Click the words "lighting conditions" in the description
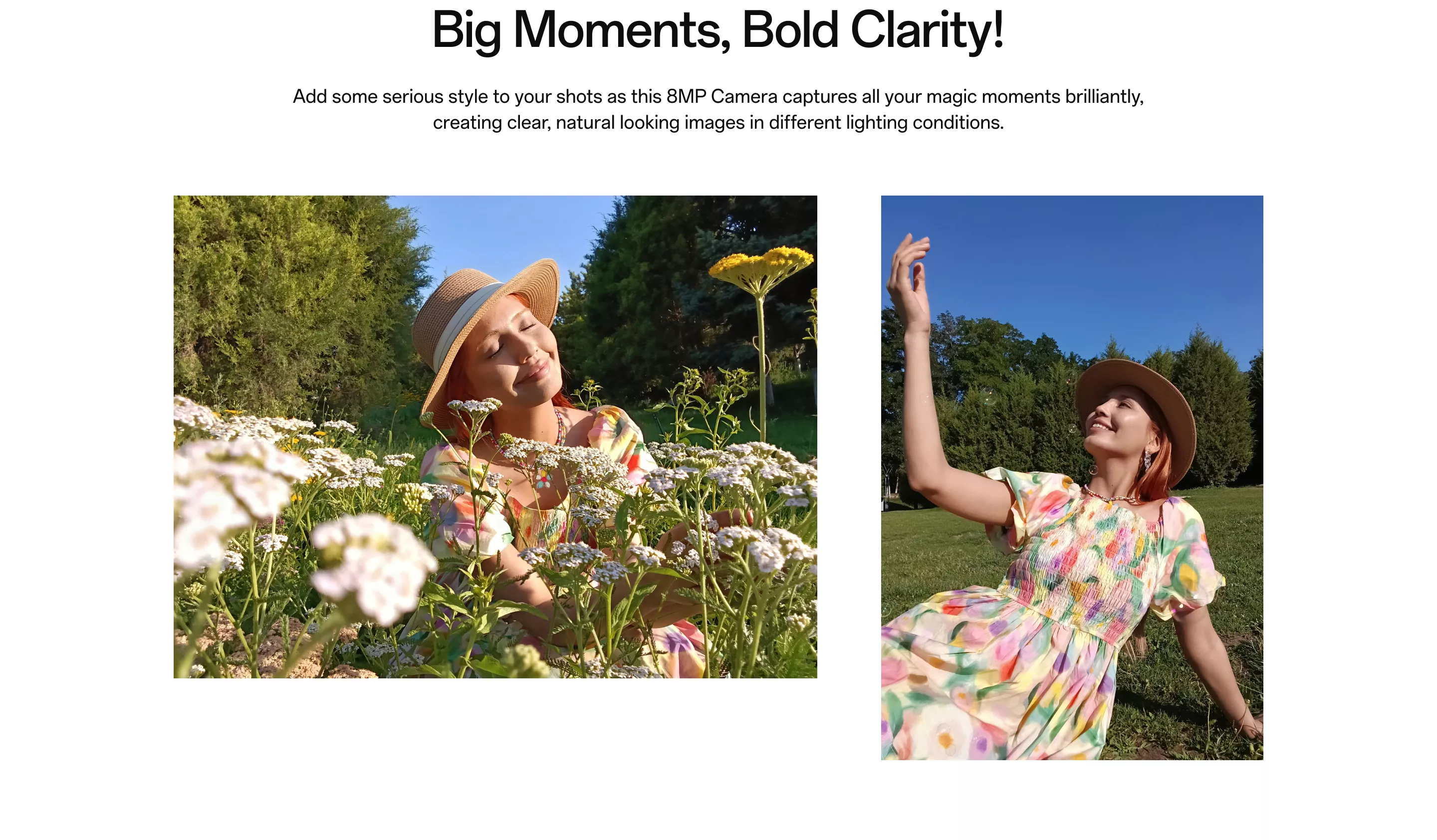1437x840 pixels. coord(925,123)
